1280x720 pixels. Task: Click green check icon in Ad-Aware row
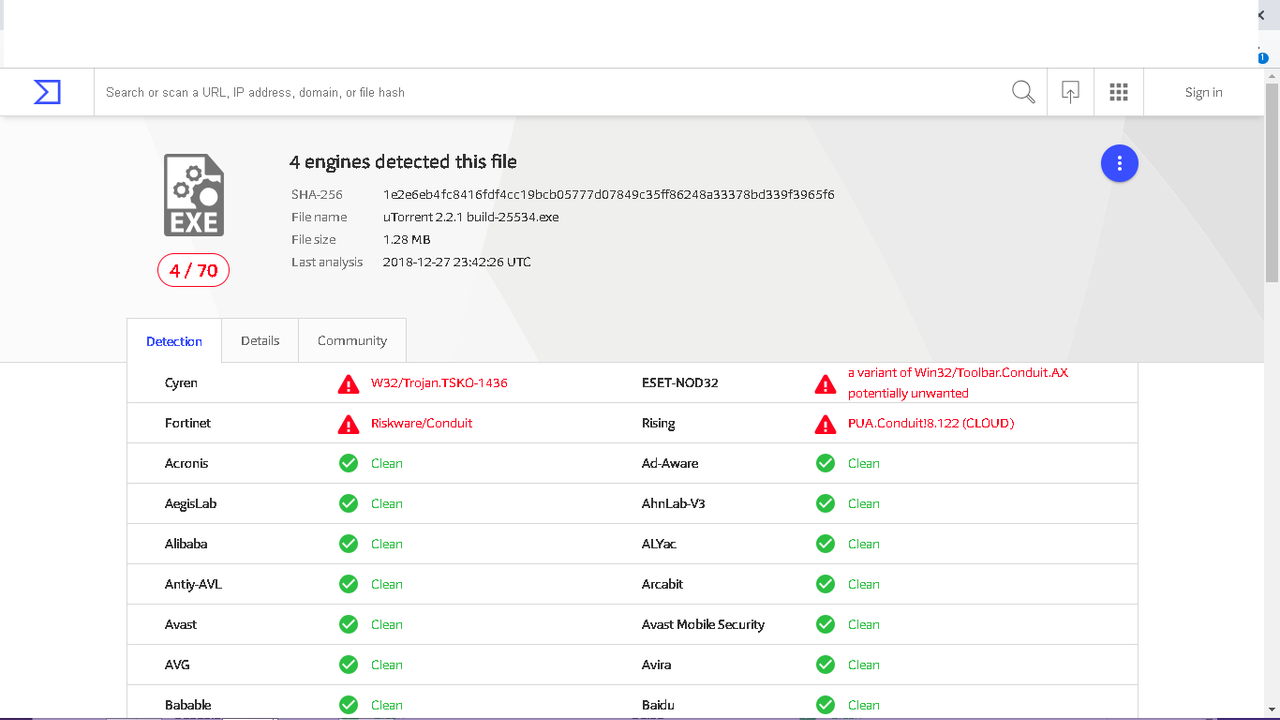(825, 463)
